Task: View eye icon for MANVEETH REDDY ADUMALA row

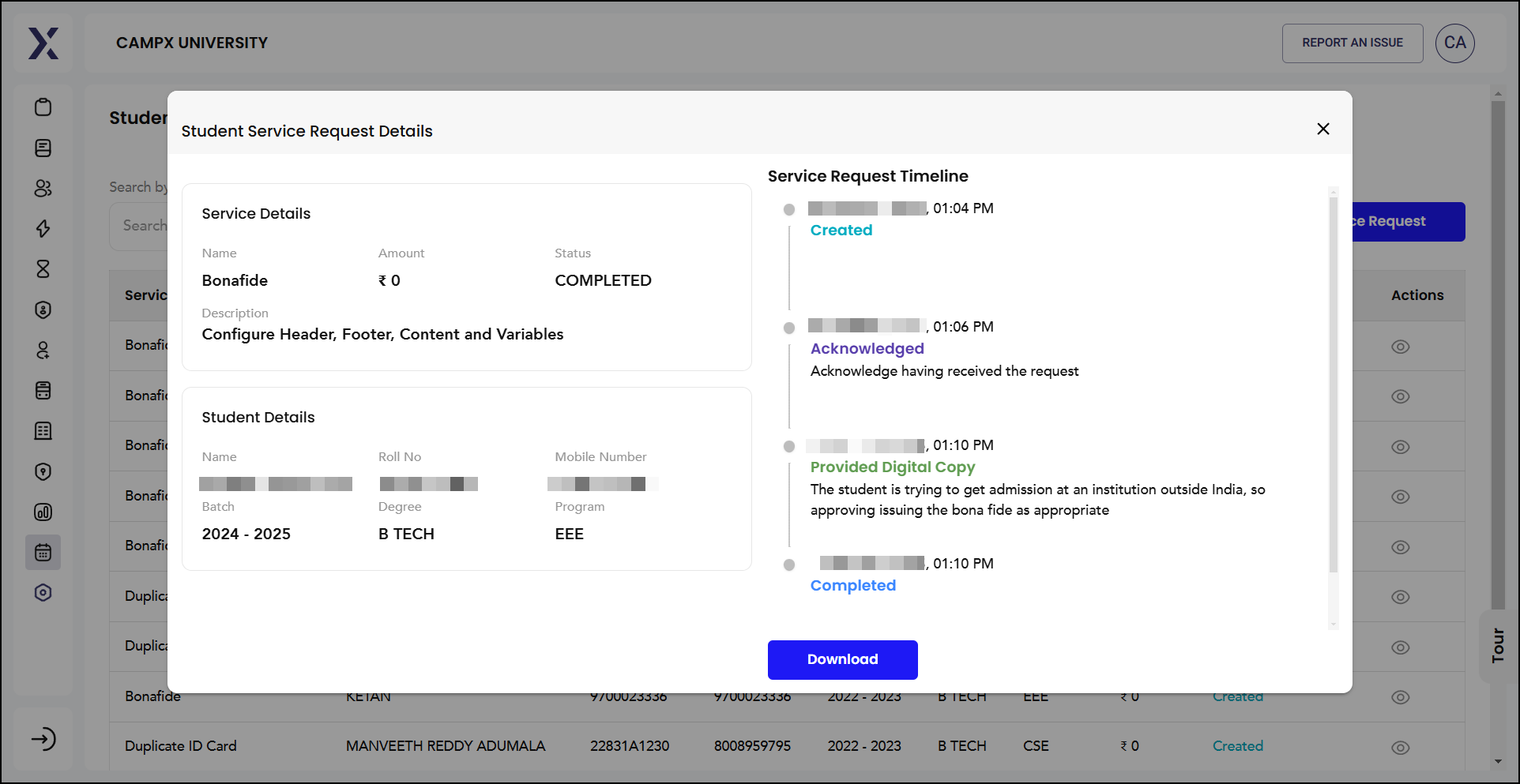Action: 1401,748
